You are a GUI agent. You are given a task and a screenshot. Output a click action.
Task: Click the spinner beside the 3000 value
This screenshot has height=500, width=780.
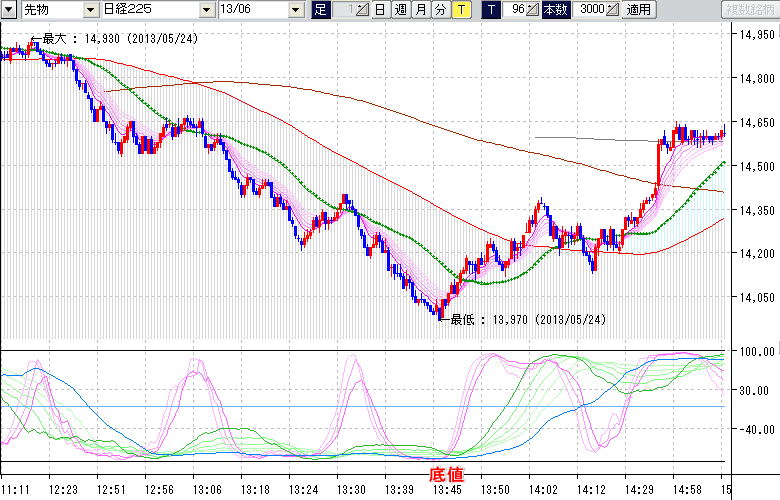(x=612, y=9)
